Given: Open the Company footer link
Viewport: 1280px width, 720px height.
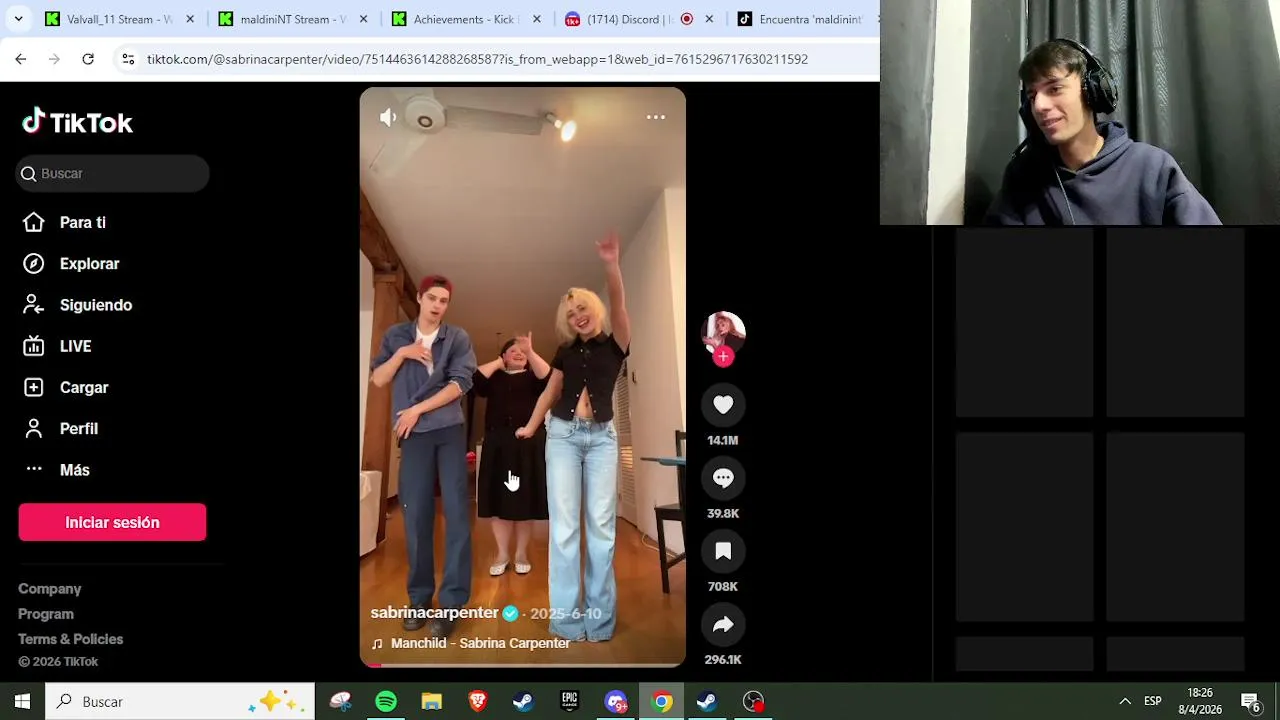Looking at the screenshot, I should pyautogui.click(x=50, y=589).
